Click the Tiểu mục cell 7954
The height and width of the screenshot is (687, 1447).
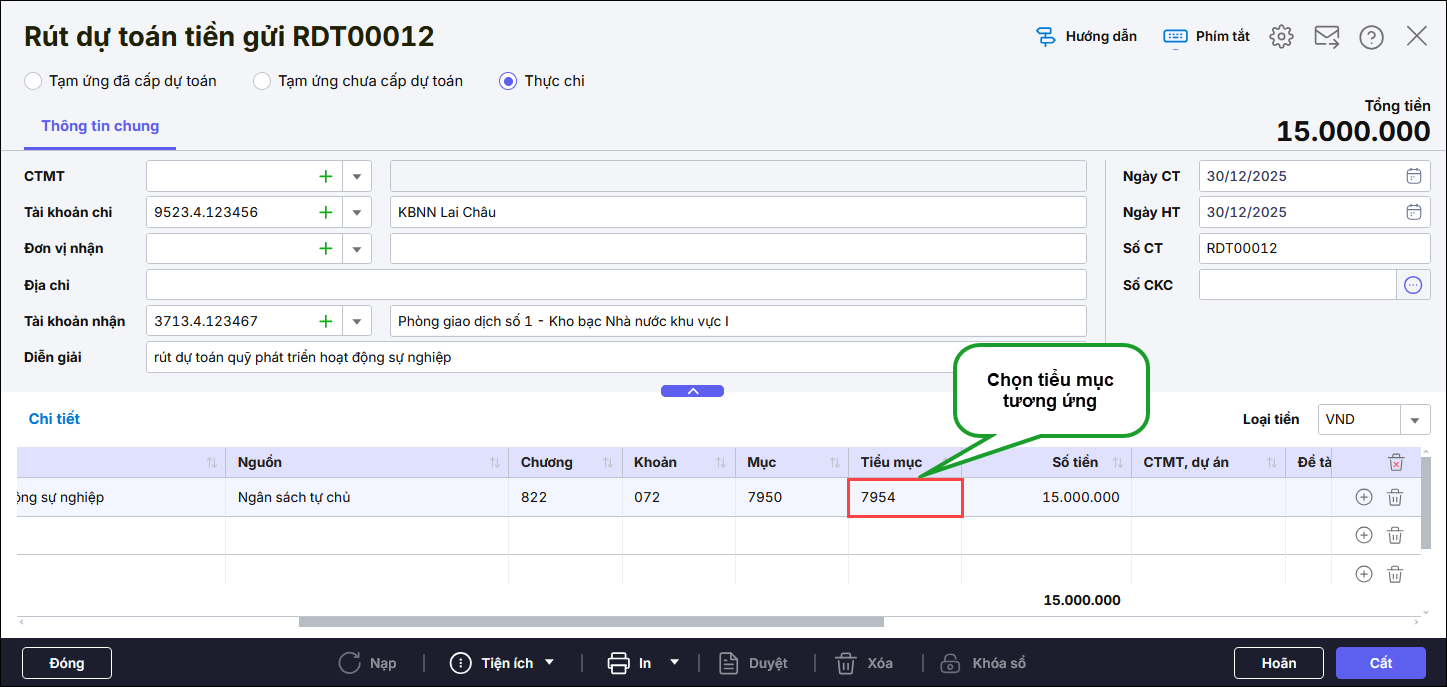point(904,497)
